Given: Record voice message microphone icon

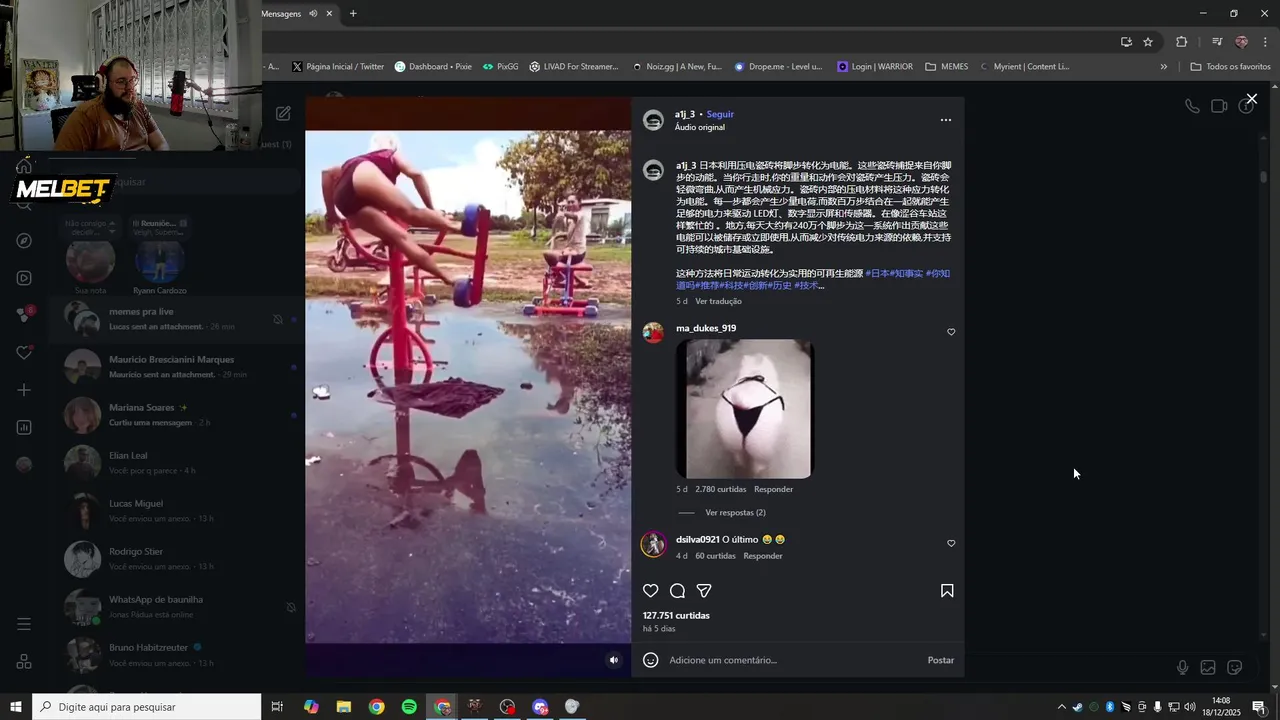Looking at the screenshot, I should click(1182, 667).
